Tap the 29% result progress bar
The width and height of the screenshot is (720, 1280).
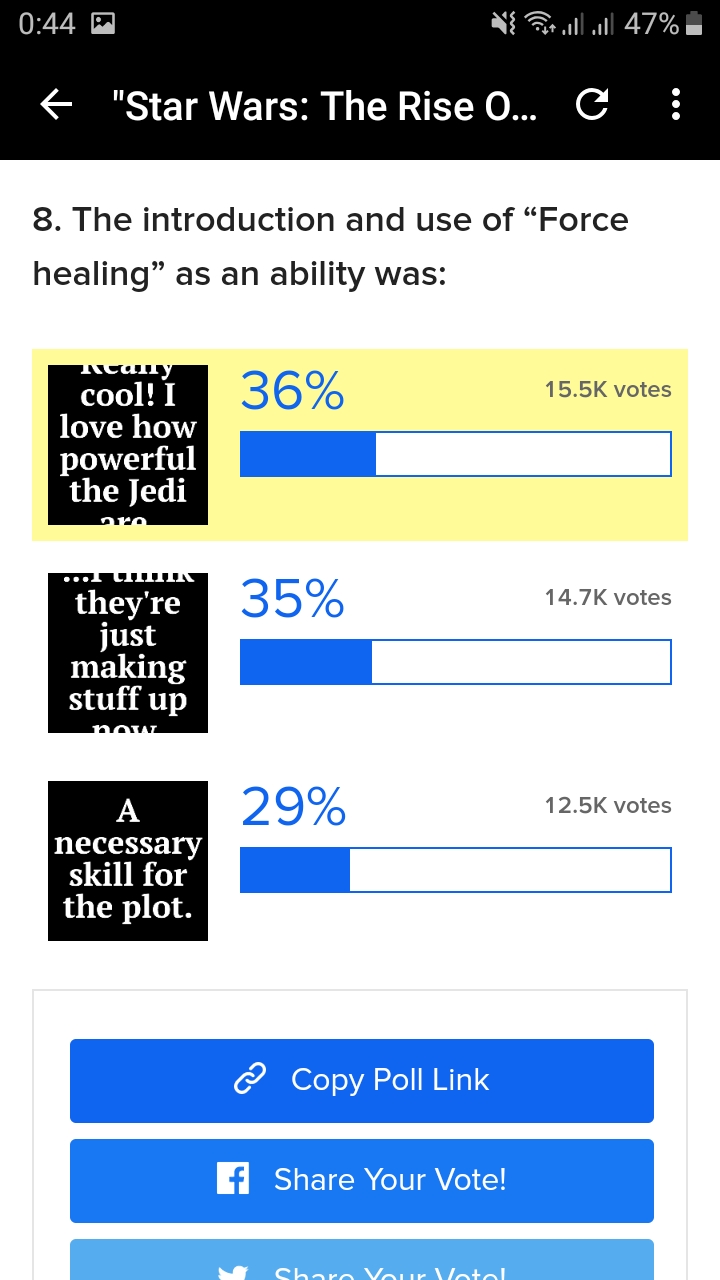[x=456, y=870]
